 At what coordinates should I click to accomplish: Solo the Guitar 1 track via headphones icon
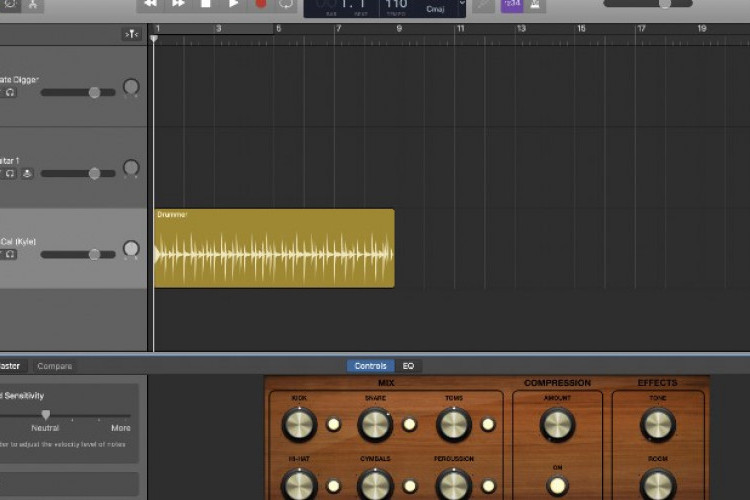(10, 174)
